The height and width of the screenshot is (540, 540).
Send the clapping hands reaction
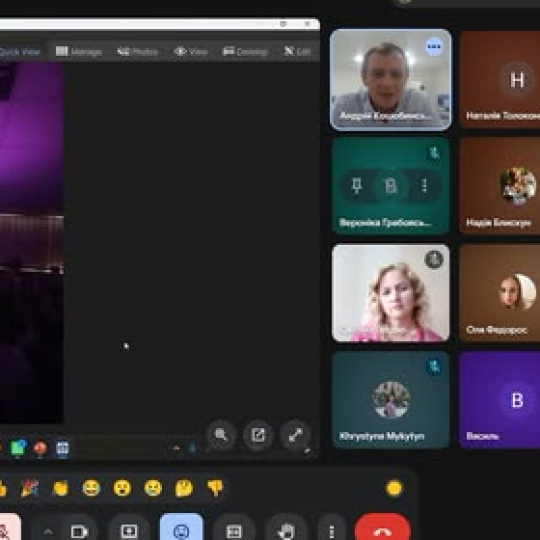coord(61,488)
